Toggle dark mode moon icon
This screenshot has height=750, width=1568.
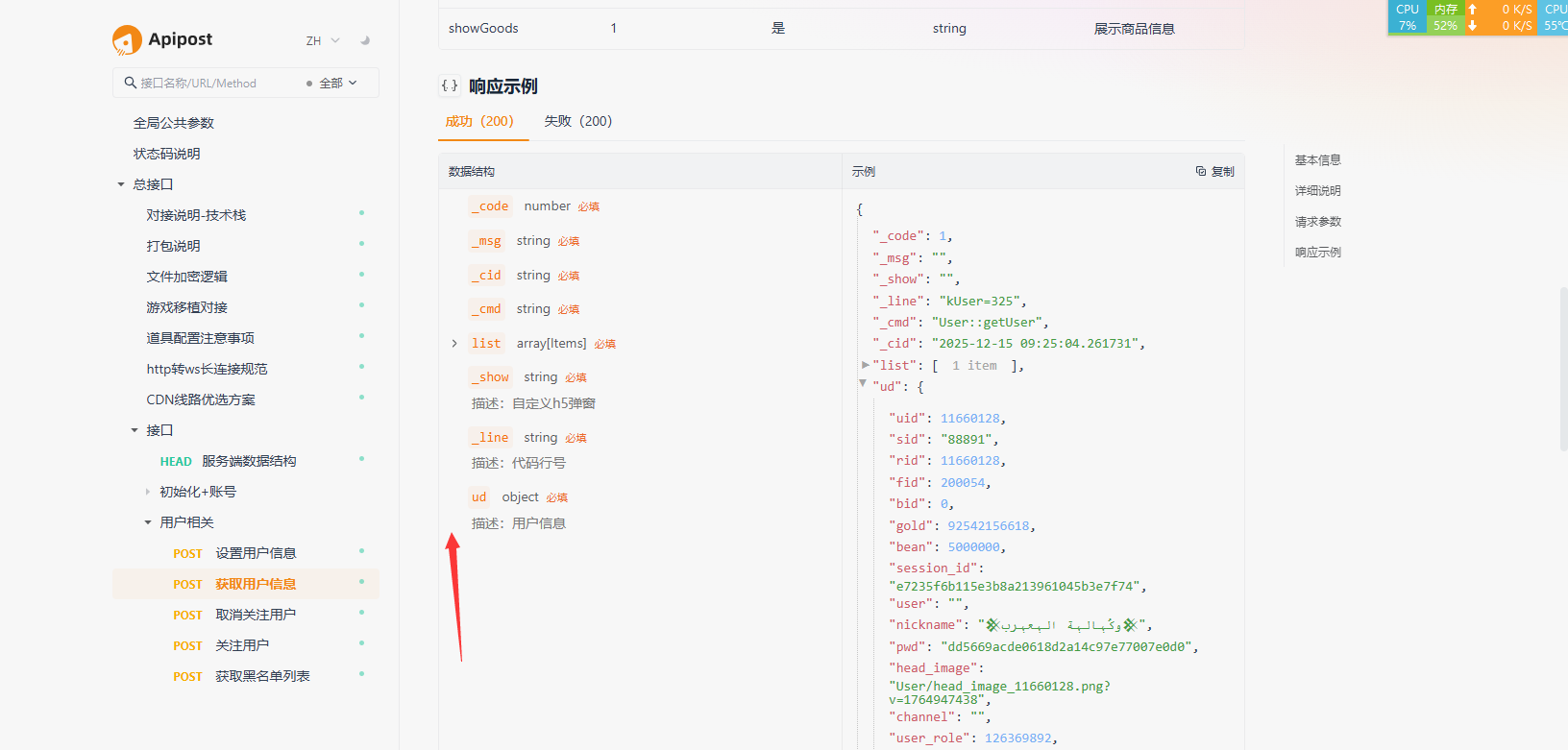365,40
